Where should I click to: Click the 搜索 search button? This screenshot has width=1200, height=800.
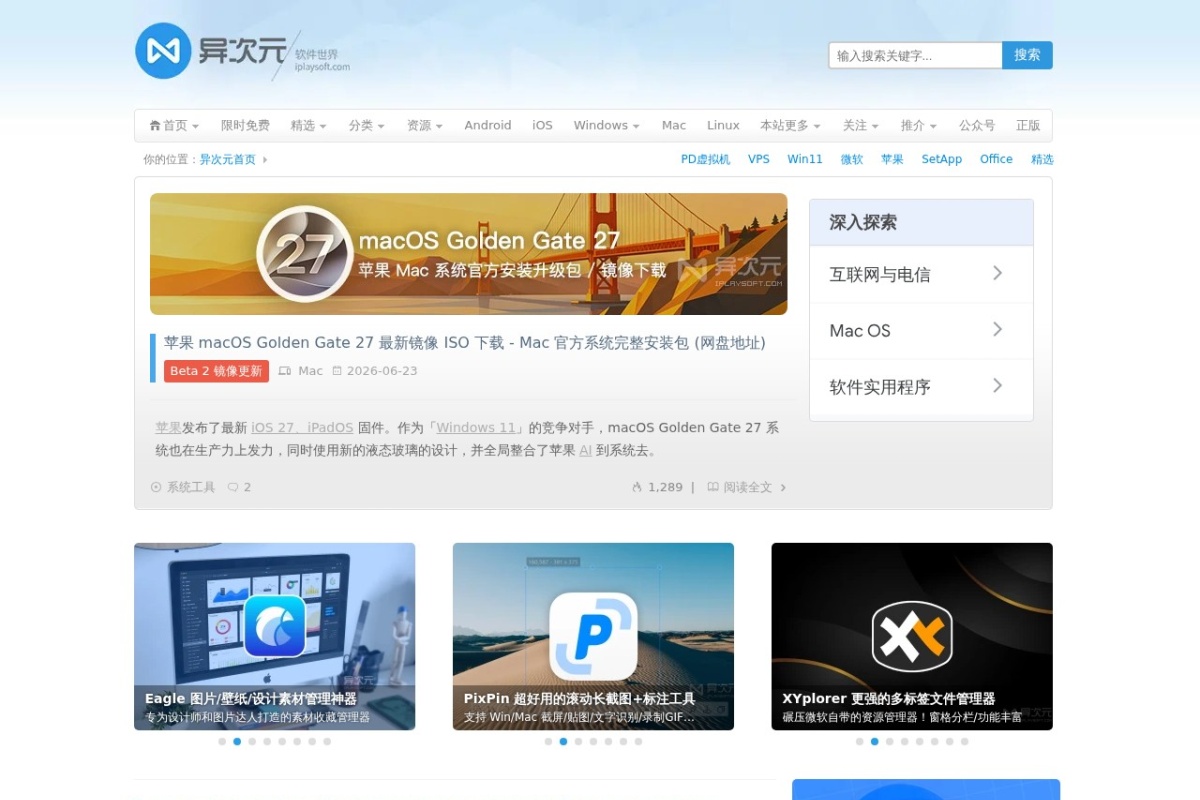coord(1027,55)
